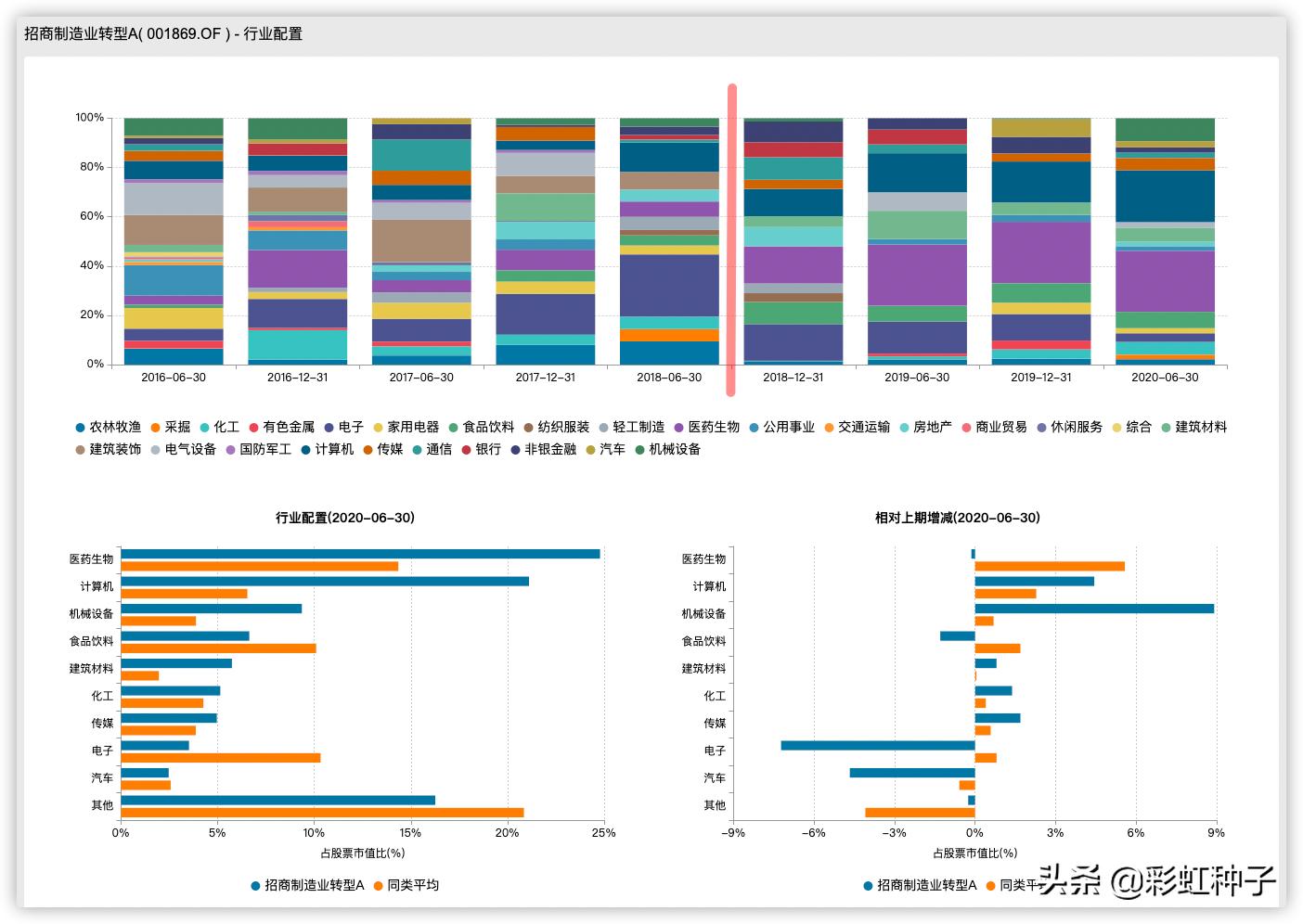
Task: Click the 2020-06-30 stacked bar's large purple segment
Action: (1165, 281)
